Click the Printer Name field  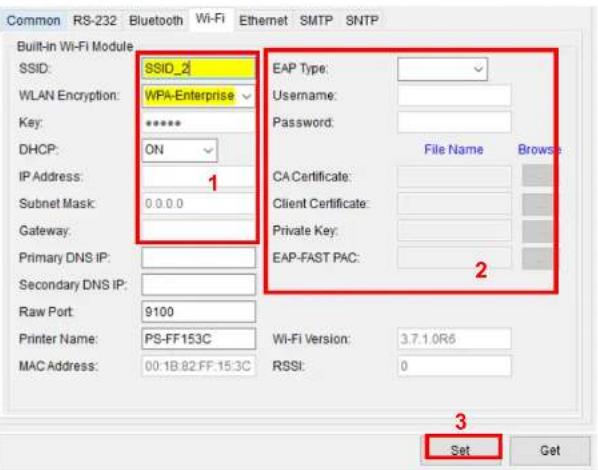198,339
